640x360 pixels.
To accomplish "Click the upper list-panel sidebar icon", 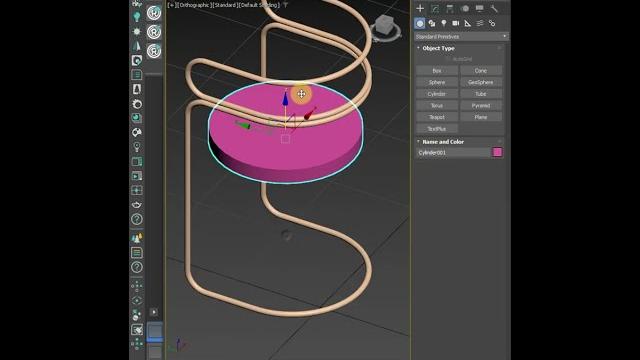I will pyautogui.click(x=137, y=75).
